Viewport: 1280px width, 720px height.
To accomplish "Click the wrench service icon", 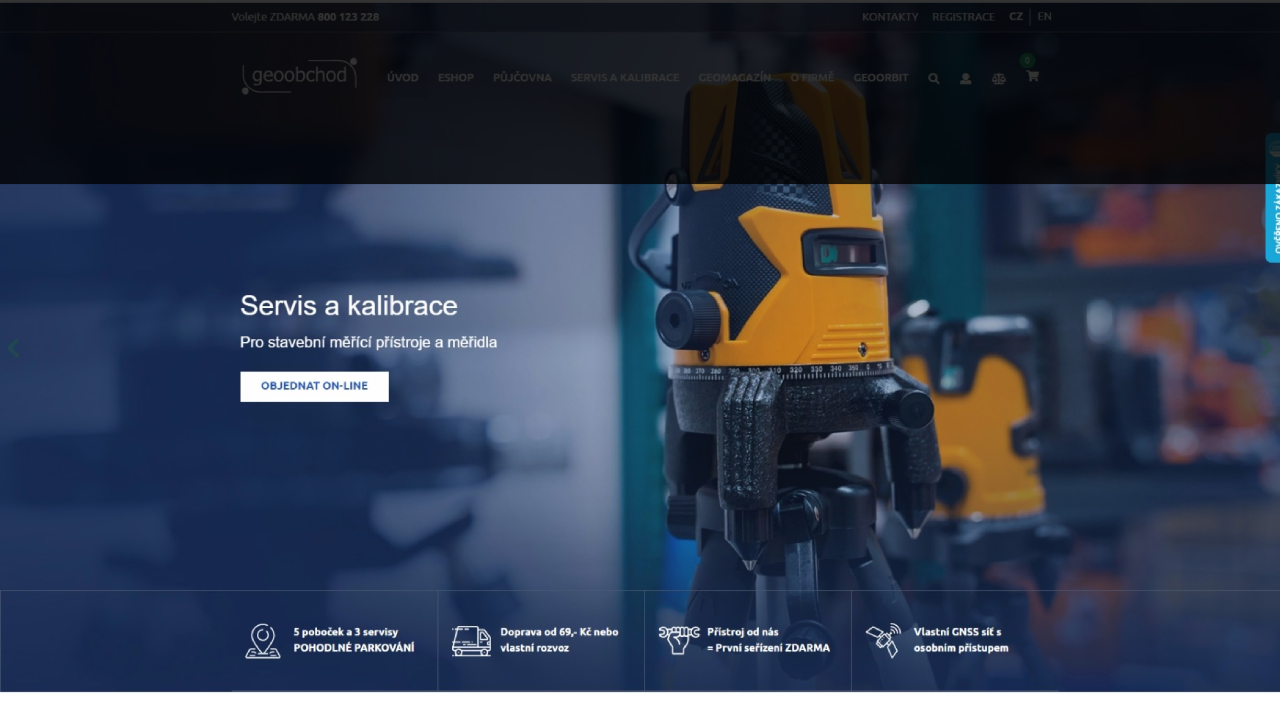I will 679,639.
